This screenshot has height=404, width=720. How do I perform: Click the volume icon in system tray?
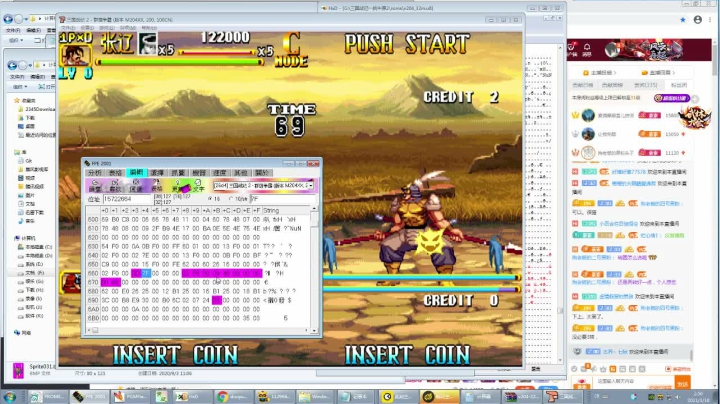click(x=677, y=397)
